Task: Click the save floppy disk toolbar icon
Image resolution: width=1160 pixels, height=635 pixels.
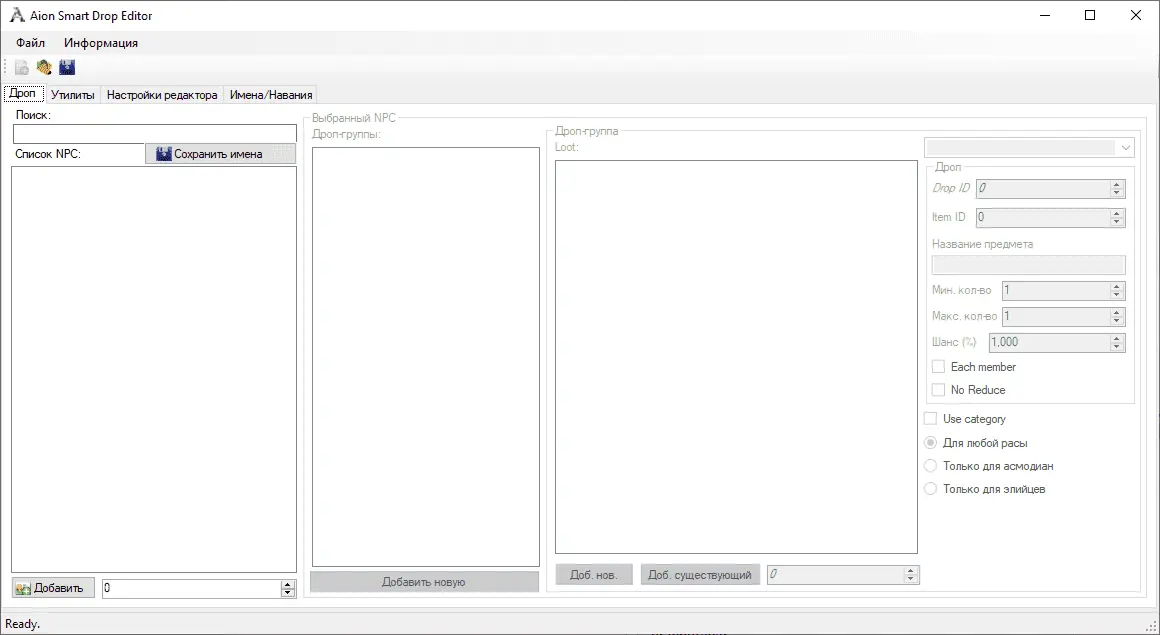Action: (x=67, y=68)
